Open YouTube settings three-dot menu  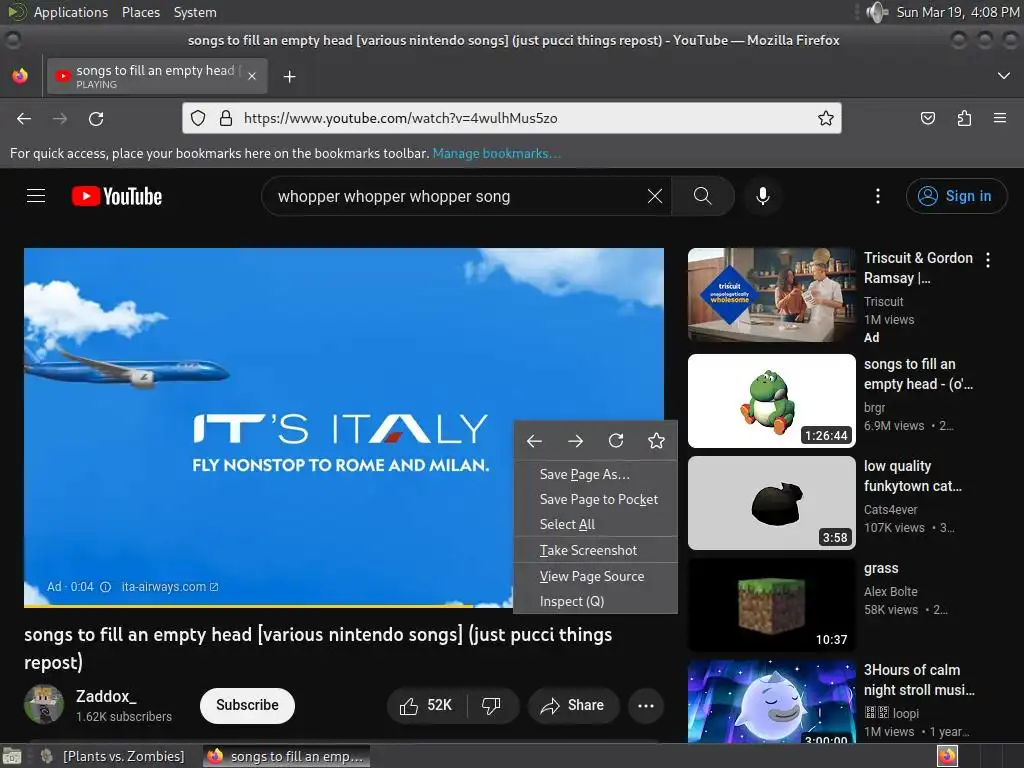(878, 196)
